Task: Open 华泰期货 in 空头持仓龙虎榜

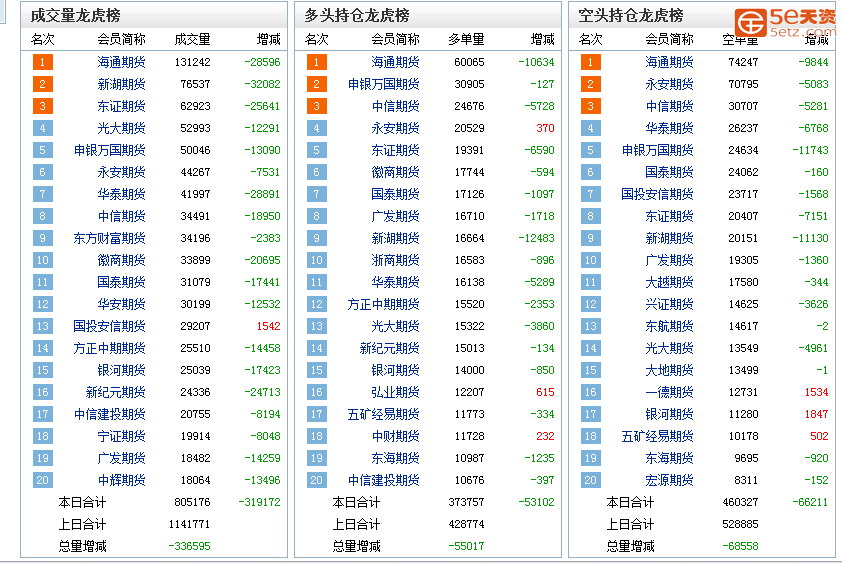Action: coord(669,128)
